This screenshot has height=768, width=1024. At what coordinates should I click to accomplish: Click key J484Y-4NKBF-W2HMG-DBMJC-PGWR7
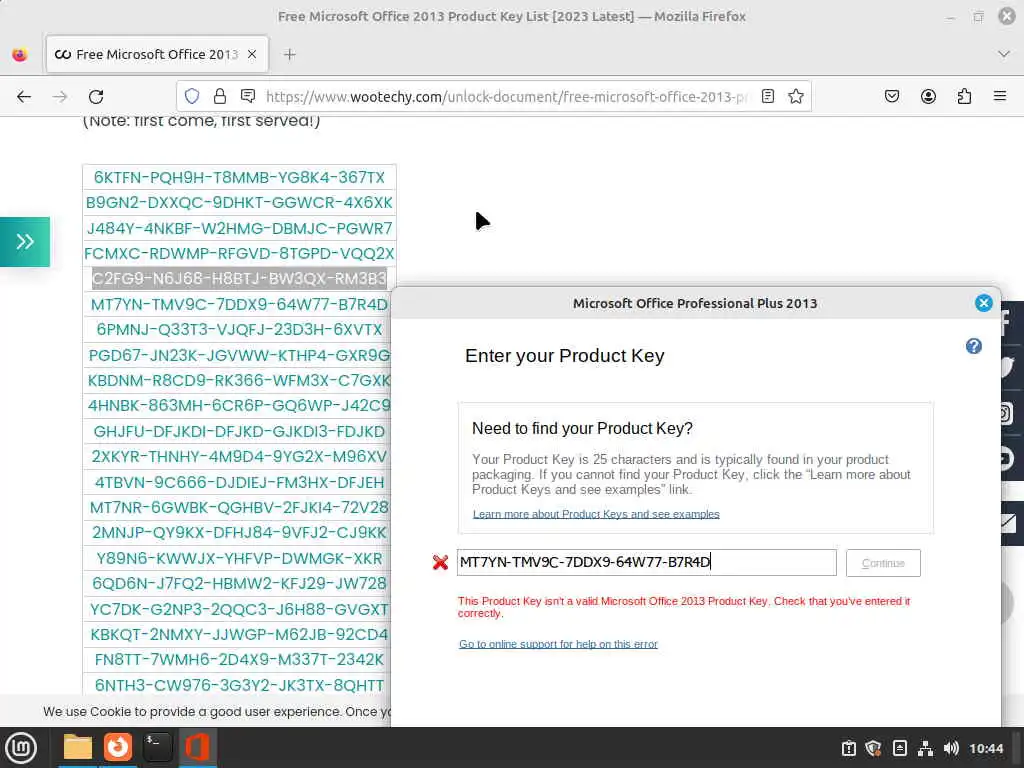click(x=239, y=229)
